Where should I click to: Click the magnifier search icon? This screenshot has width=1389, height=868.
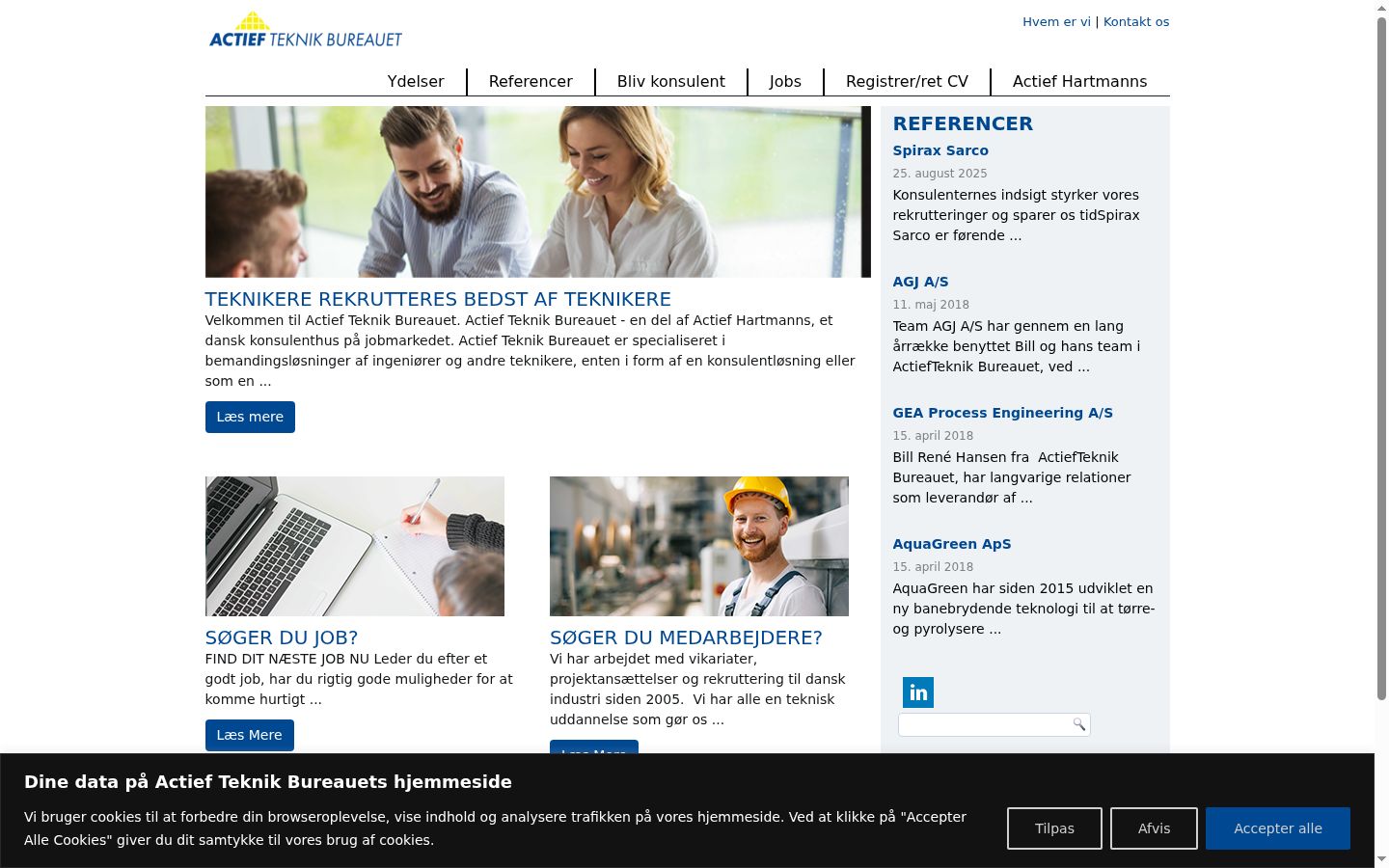(1079, 724)
